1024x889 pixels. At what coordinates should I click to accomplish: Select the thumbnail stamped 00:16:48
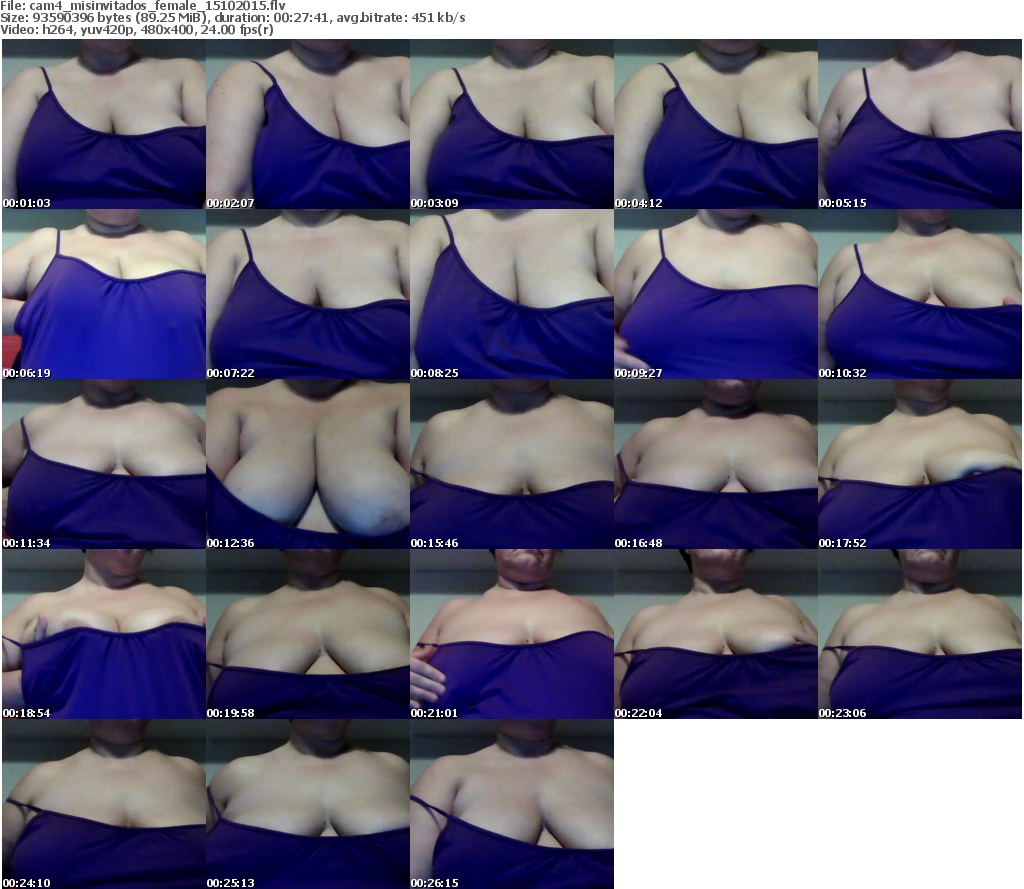pyautogui.click(x=716, y=464)
